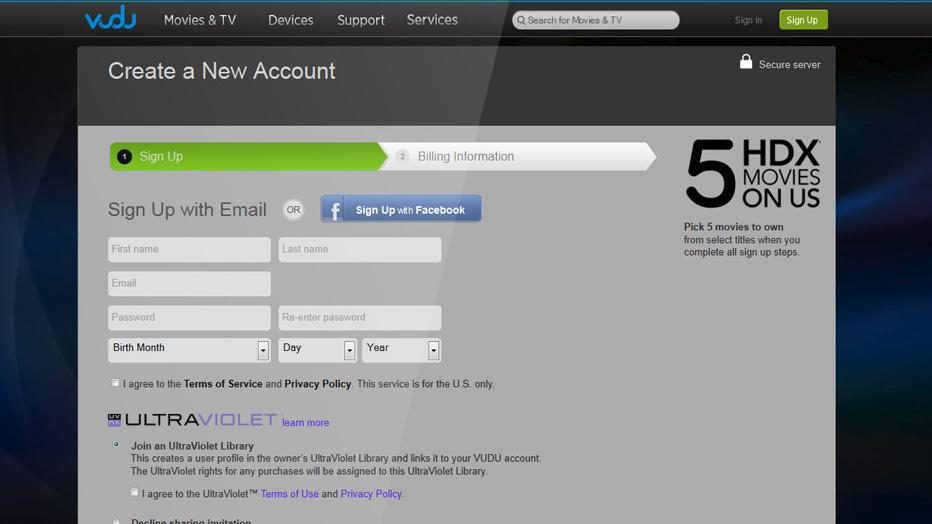Open the Devices menu
This screenshot has height=524, width=932.
[x=291, y=20]
